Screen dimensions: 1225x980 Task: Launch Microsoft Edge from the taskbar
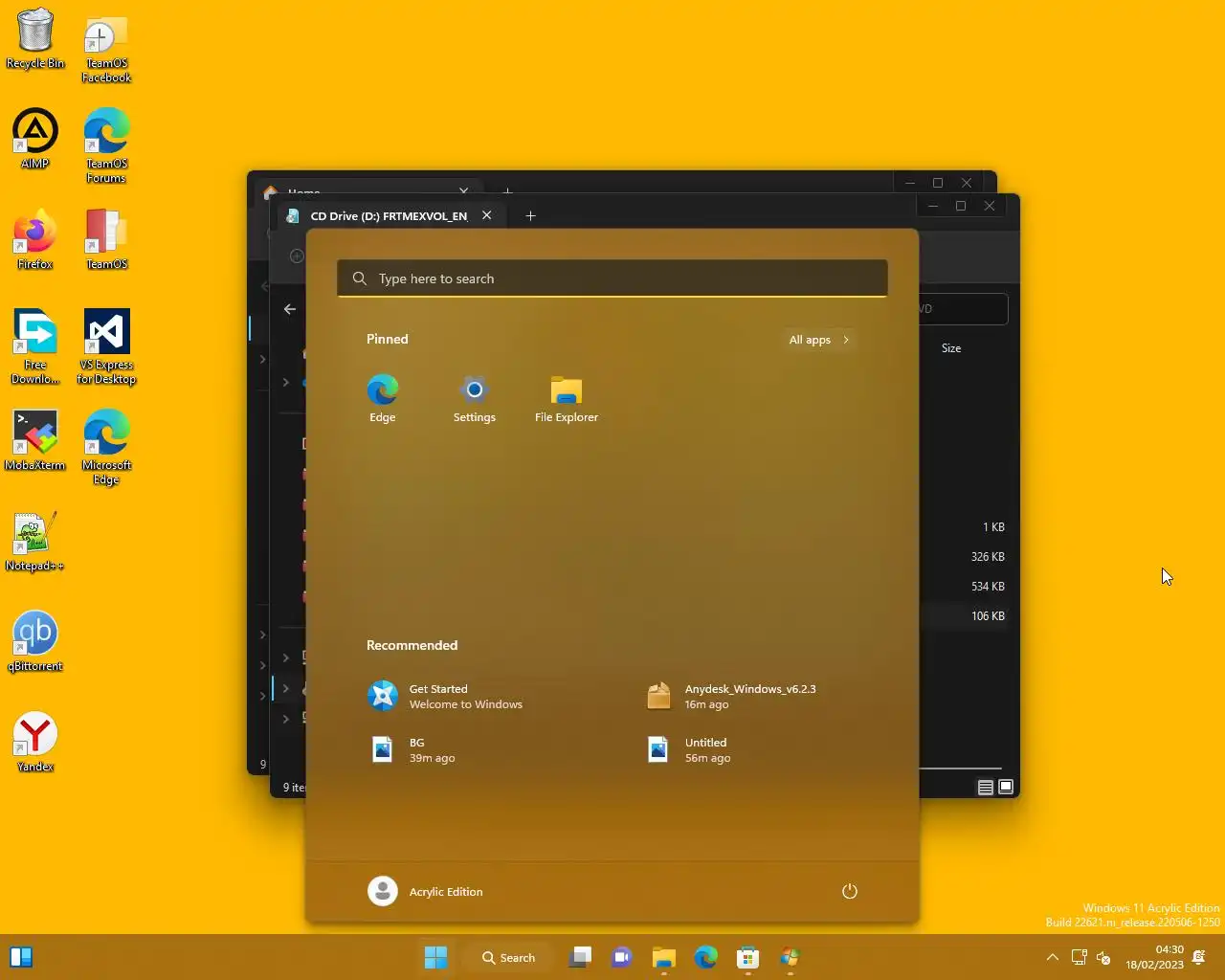(x=706, y=957)
